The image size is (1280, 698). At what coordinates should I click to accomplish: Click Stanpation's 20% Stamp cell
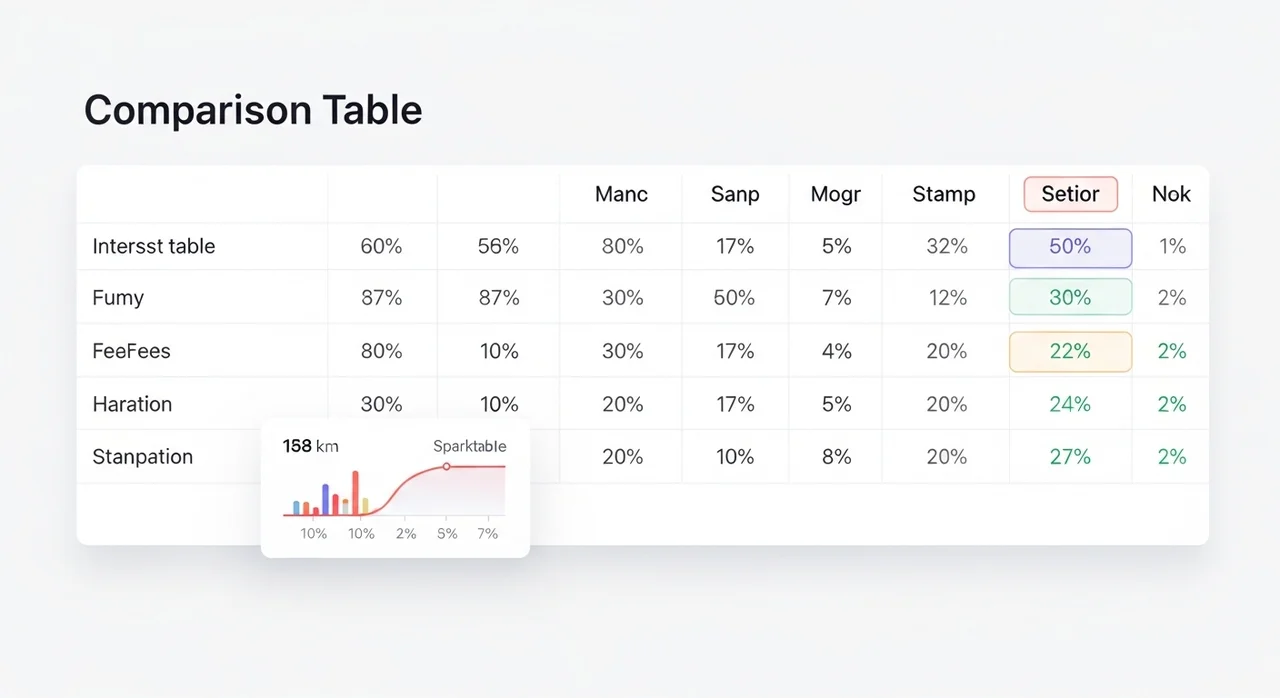(946, 457)
